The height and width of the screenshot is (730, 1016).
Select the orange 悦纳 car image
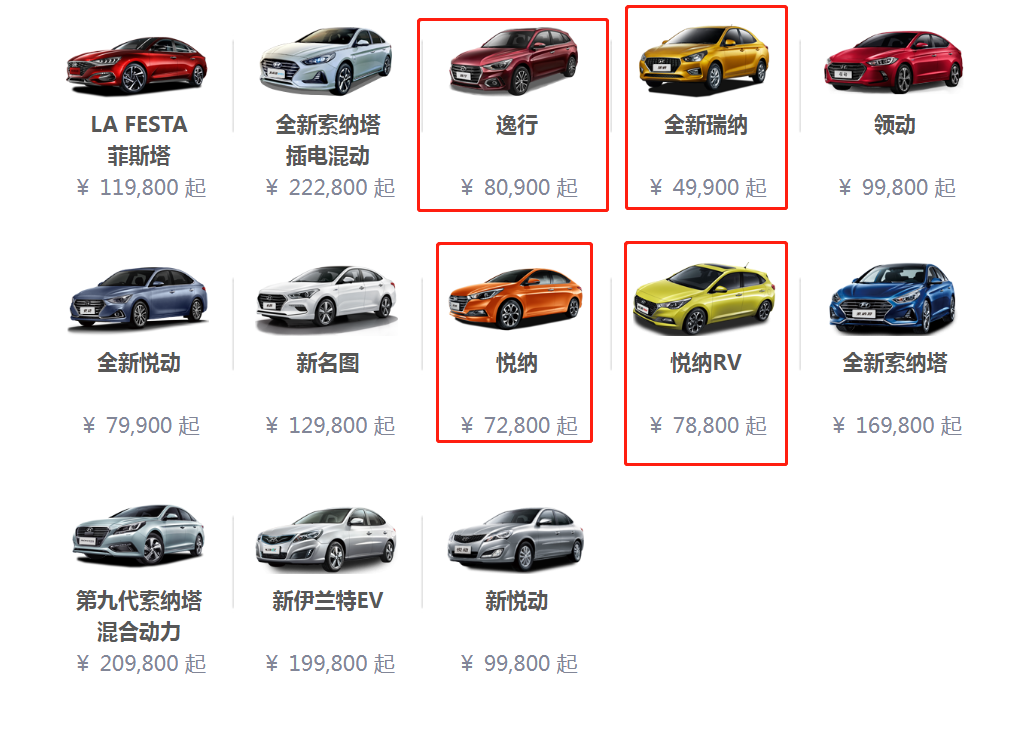(x=515, y=298)
